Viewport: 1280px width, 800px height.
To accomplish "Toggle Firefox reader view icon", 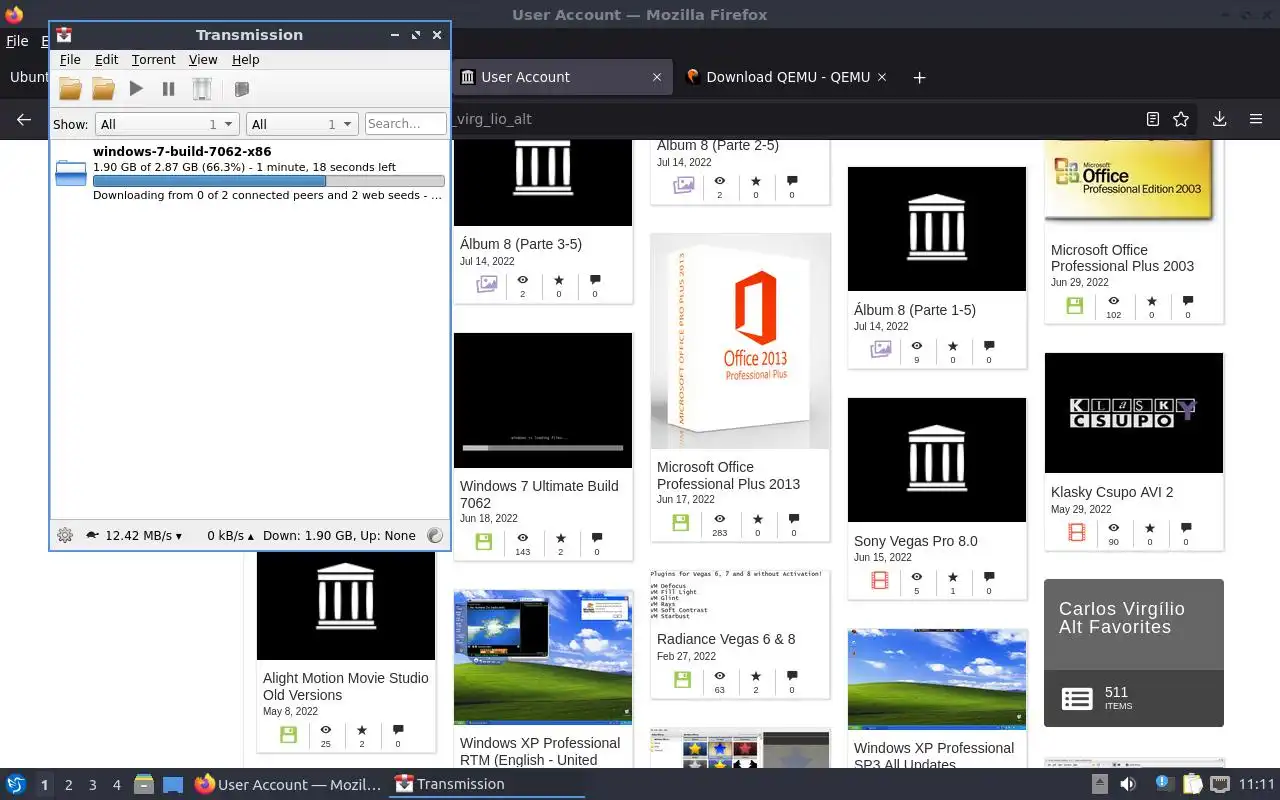I will pos(1152,119).
